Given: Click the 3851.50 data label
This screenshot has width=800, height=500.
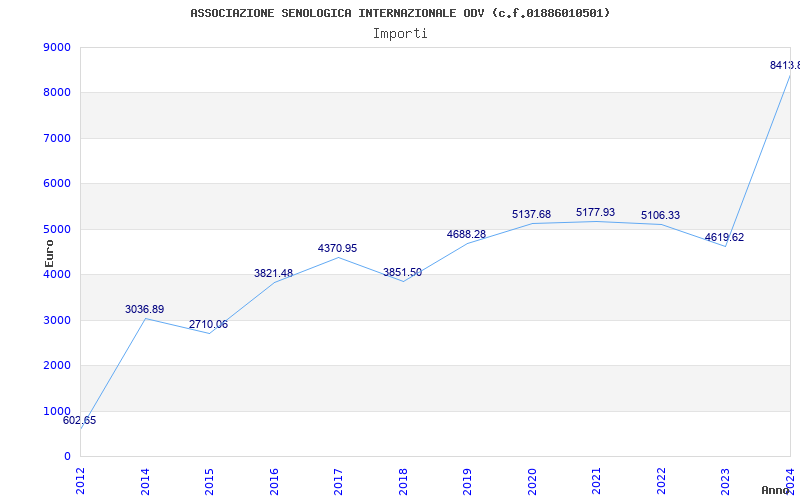Looking at the screenshot, I should tap(403, 272).
